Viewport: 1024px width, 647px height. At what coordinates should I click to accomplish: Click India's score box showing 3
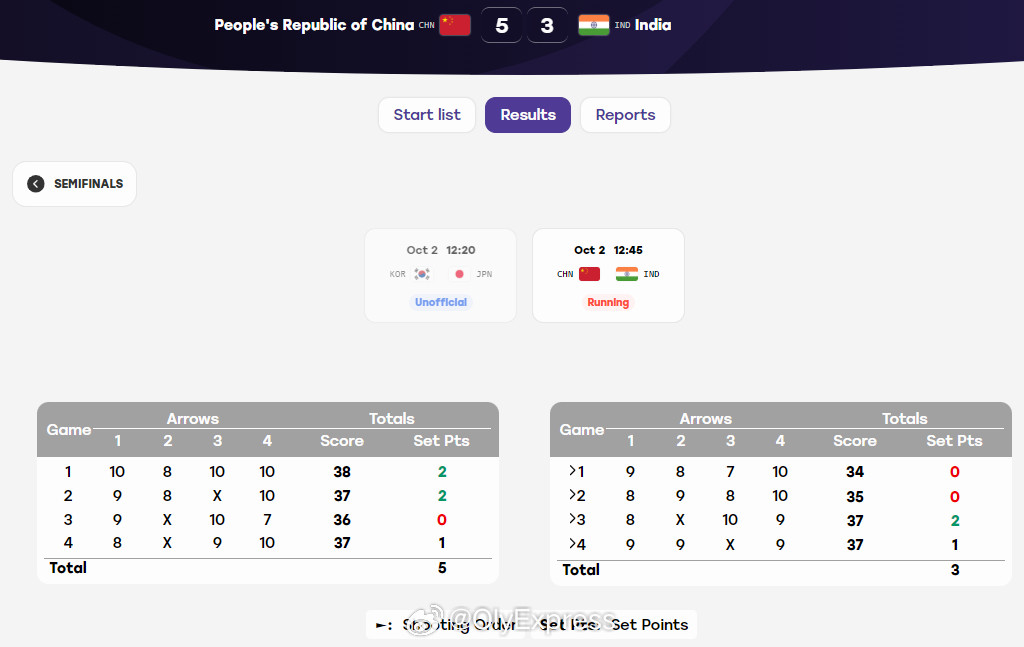click(x=547, y=25)
